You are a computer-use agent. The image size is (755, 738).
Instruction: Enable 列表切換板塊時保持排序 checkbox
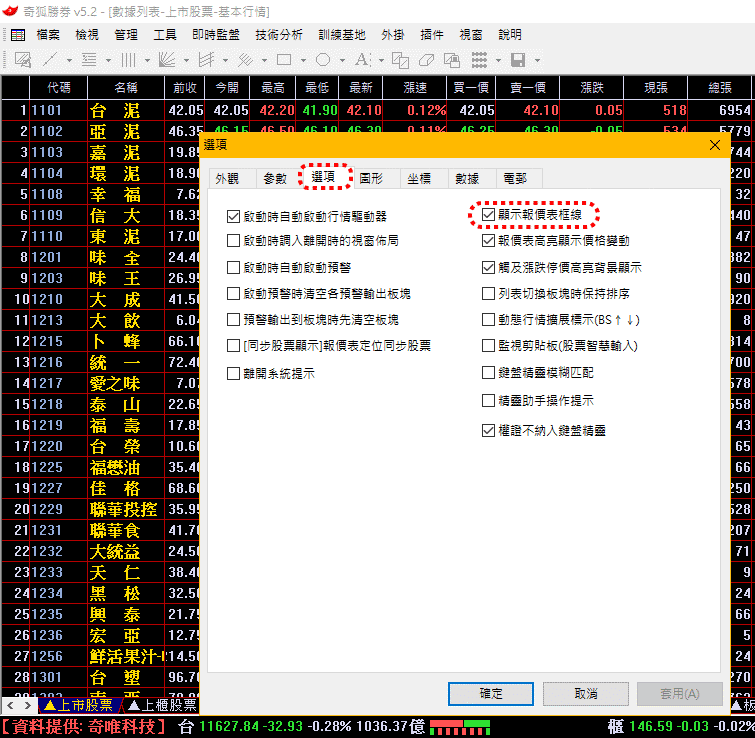[488, 294]
